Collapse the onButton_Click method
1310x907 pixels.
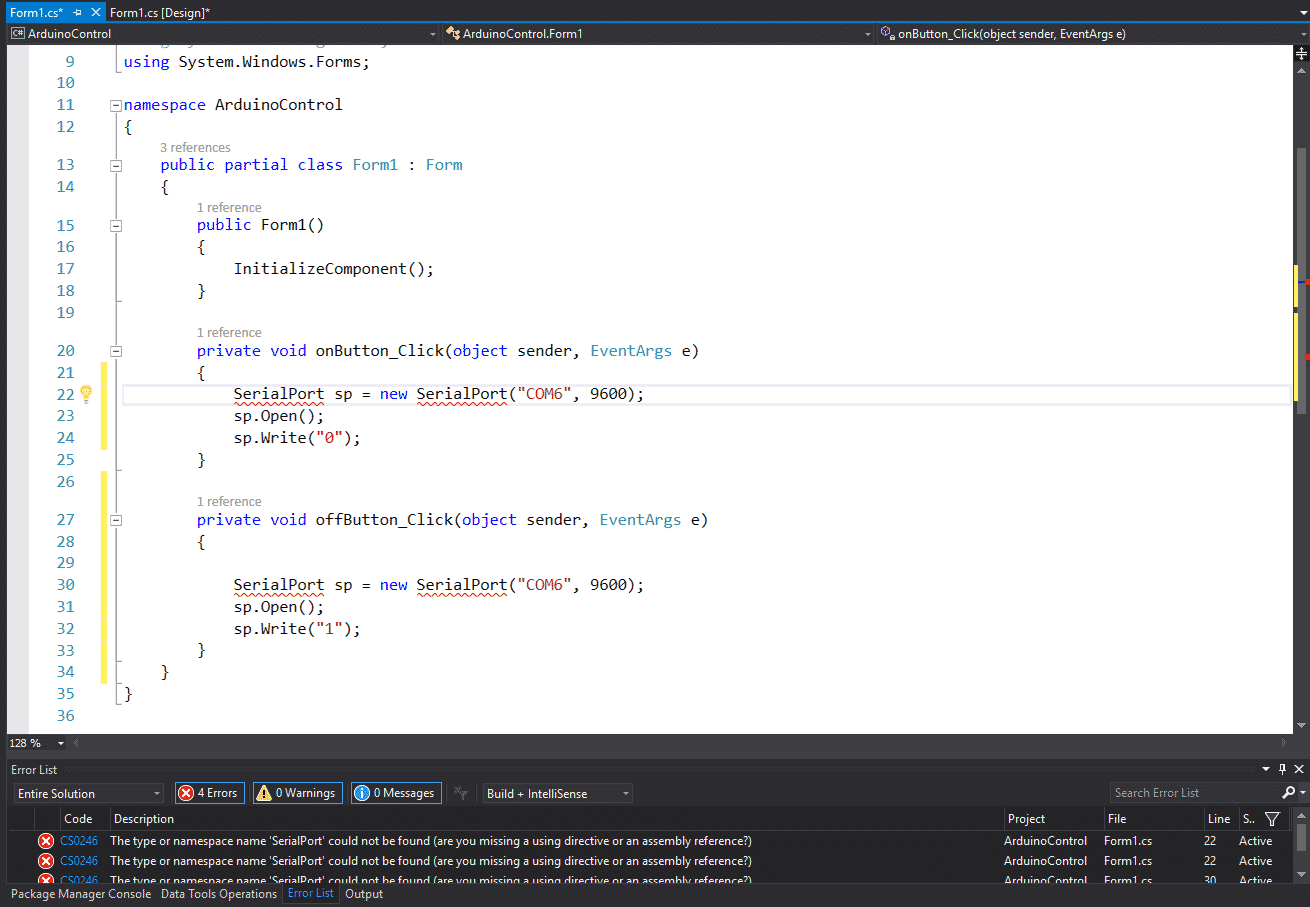[x=116, y=351]
